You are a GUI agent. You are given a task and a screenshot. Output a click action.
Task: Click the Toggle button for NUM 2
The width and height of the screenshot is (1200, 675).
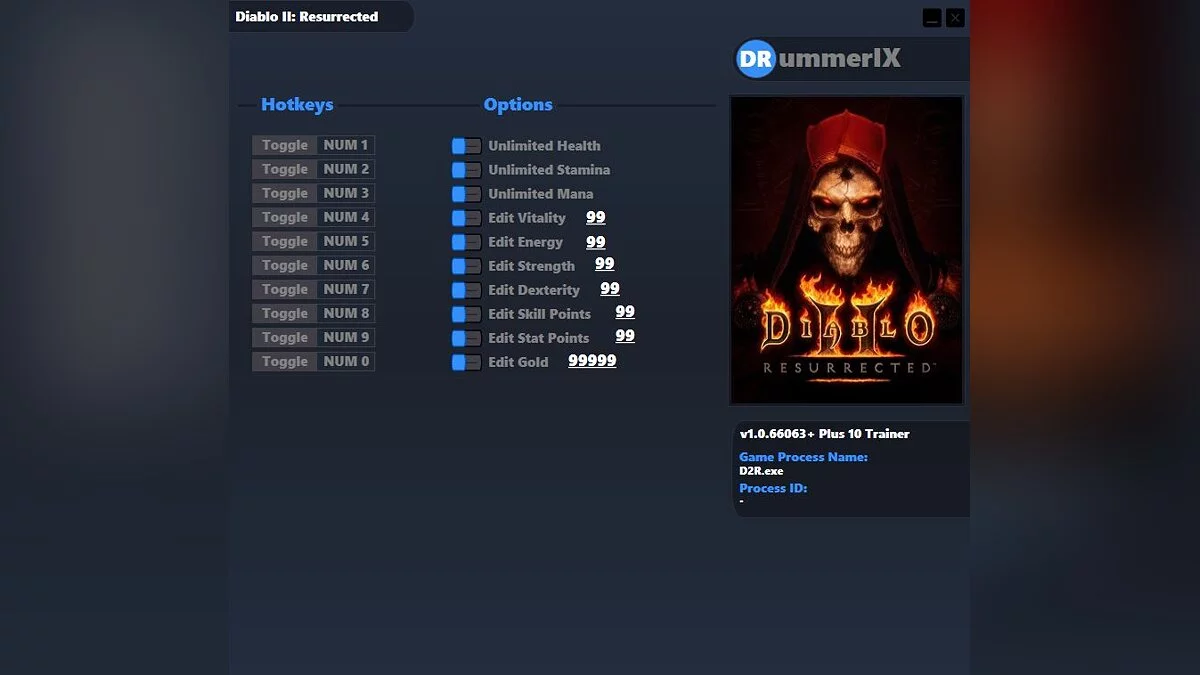[x=285, y=169]
